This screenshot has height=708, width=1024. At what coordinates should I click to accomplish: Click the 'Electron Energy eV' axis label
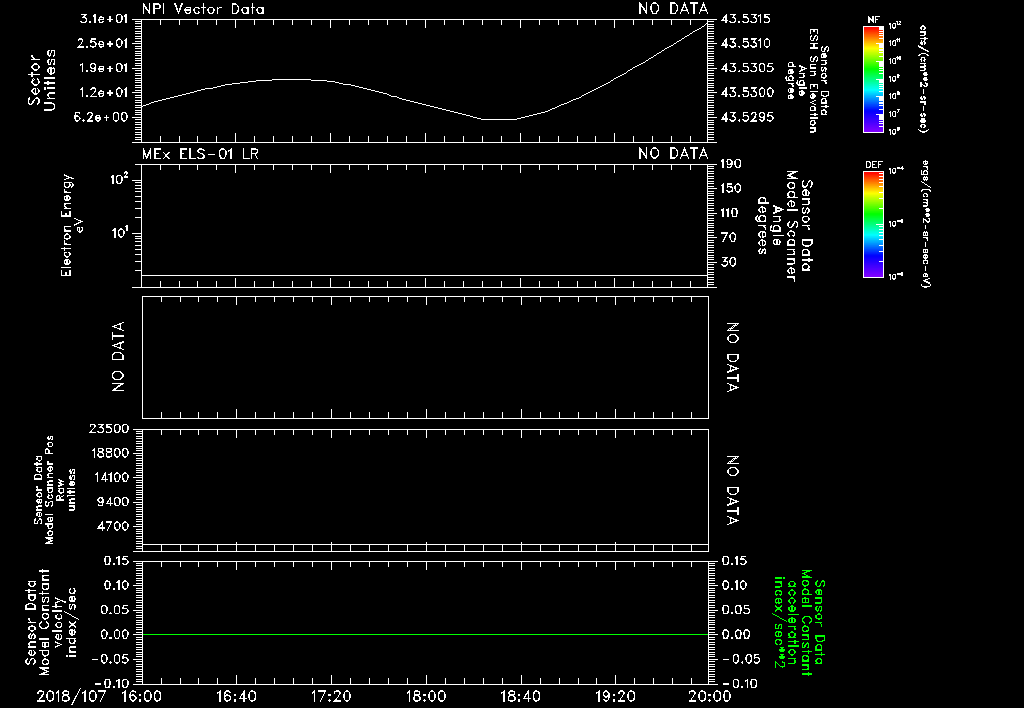tap(72, 225)
